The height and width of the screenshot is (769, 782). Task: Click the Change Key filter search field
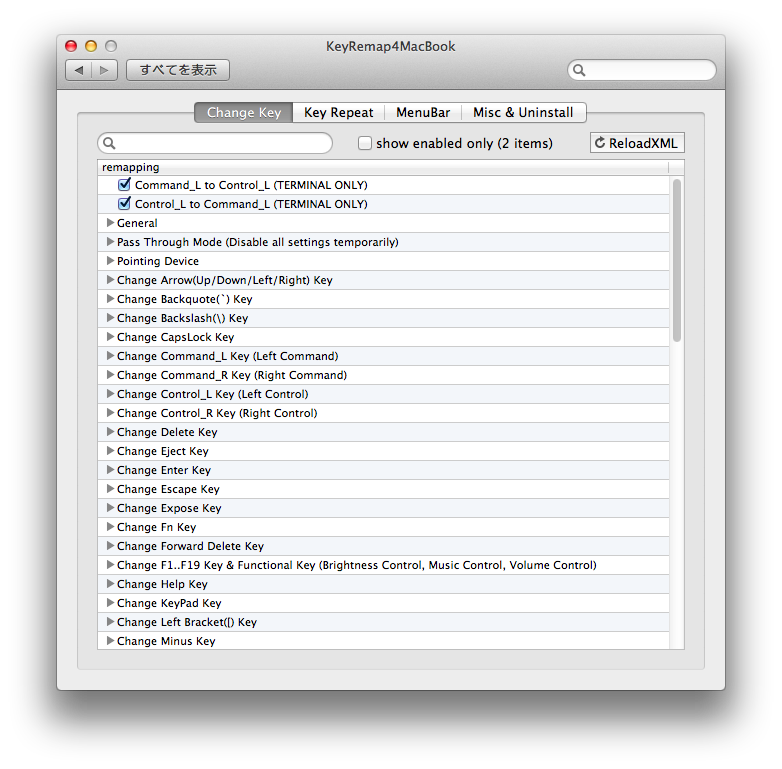(x=215, y=144)
